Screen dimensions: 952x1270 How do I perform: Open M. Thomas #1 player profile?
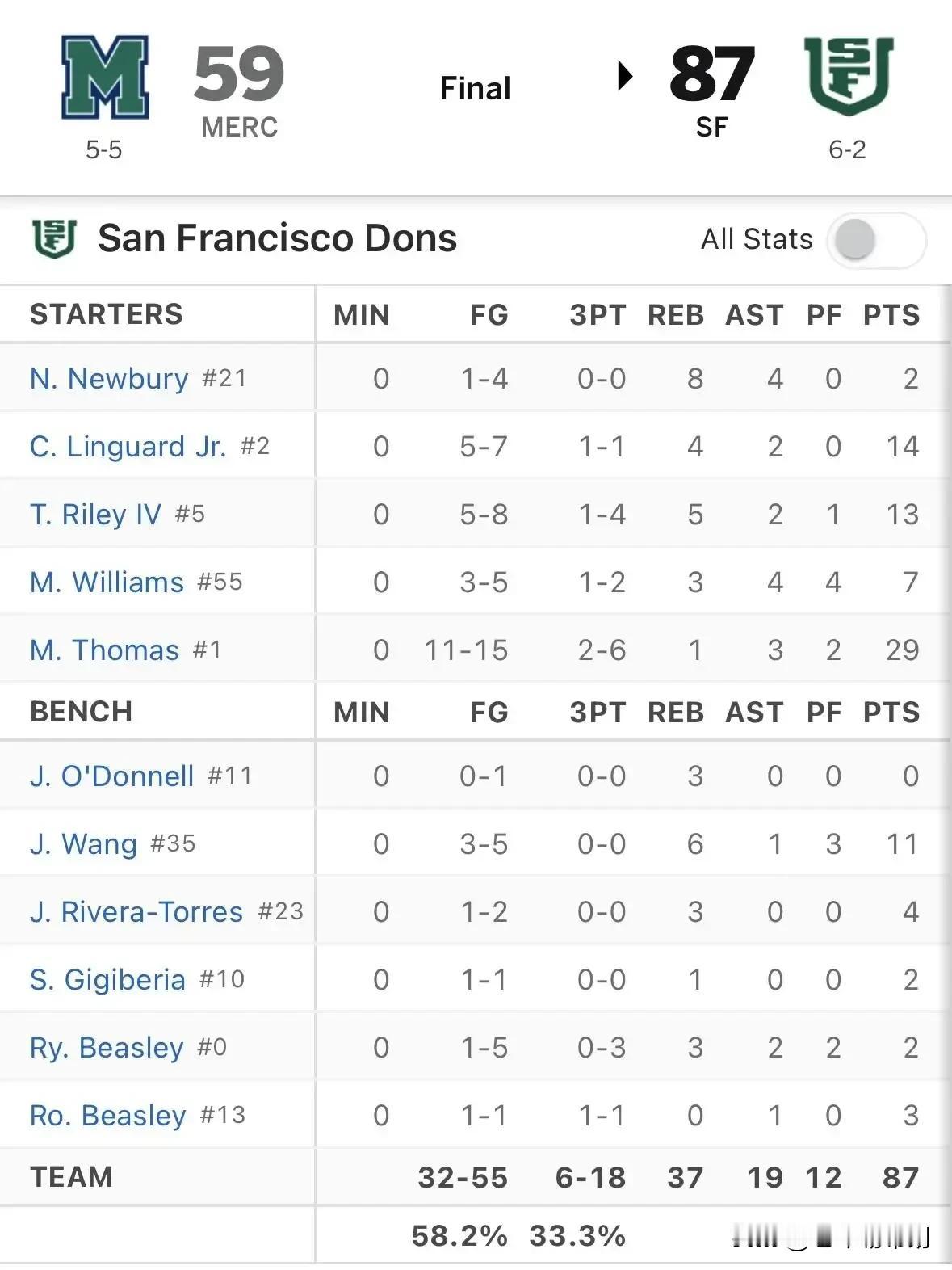point(104,650)
